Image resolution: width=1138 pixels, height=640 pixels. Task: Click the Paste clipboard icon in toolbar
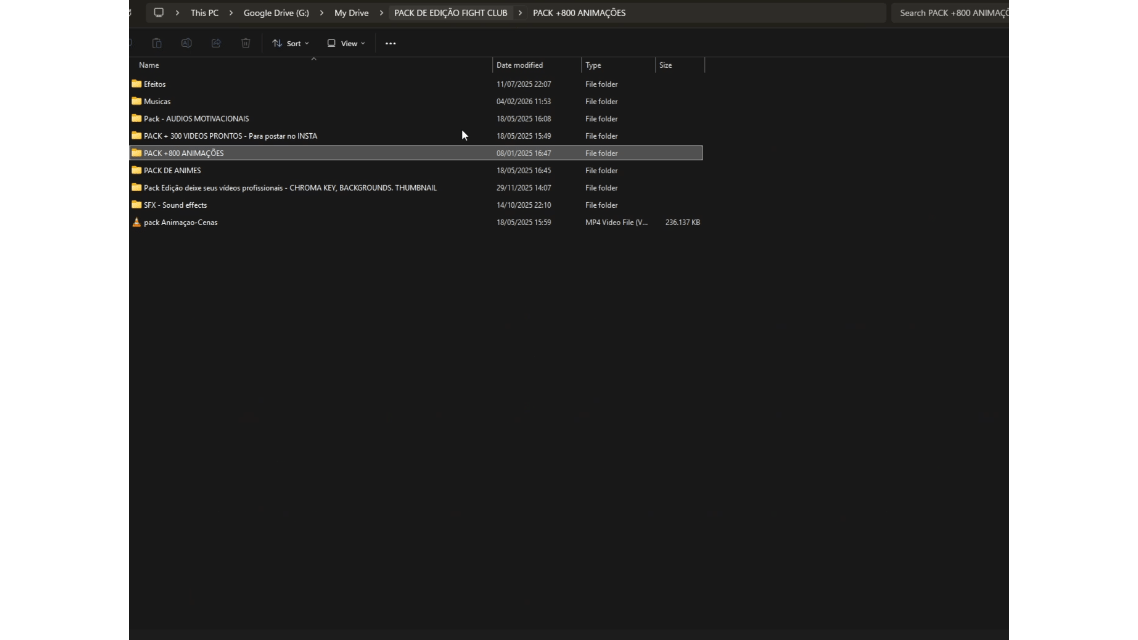point(157,43)
